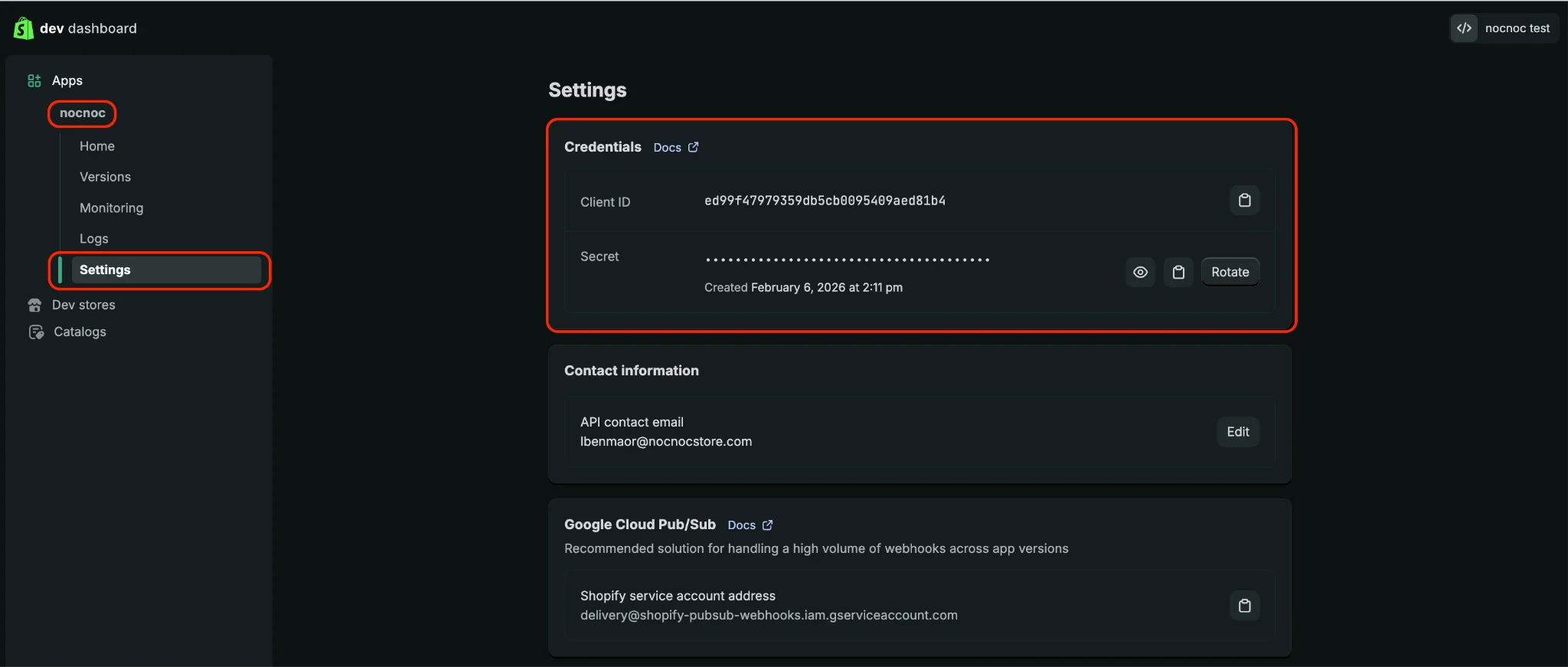
Task: Click the Settings page heading
Action: 587,90
